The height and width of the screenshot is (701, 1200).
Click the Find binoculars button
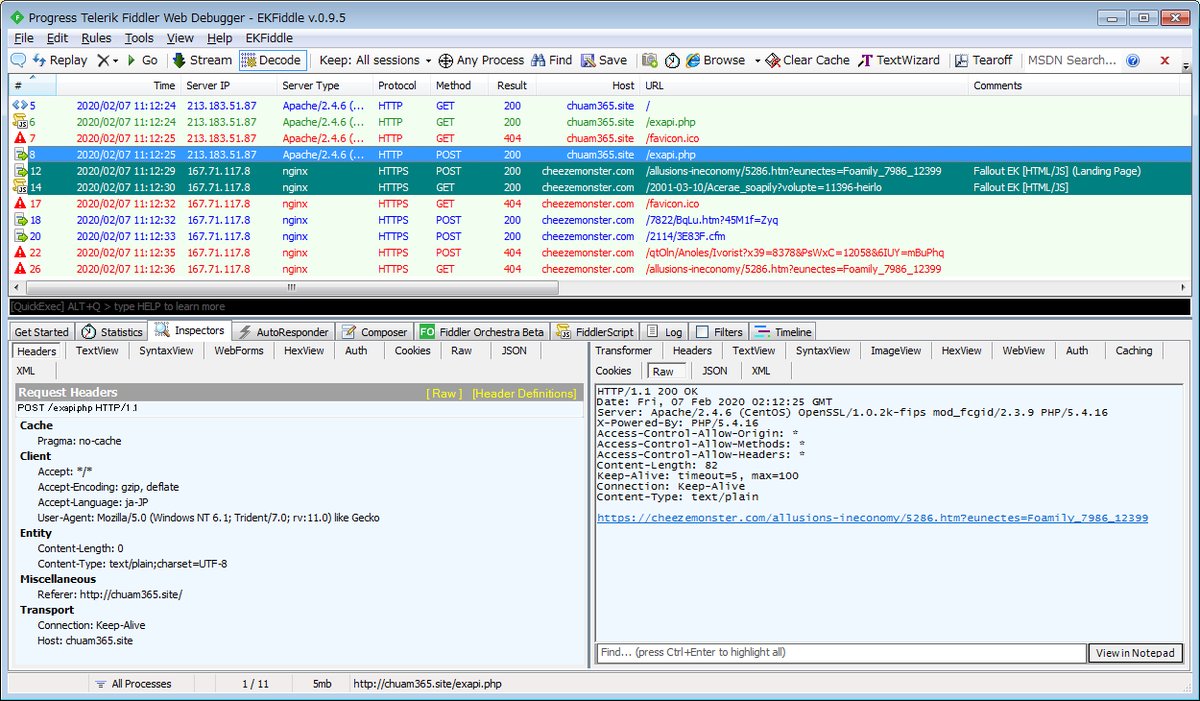[551, 60]
